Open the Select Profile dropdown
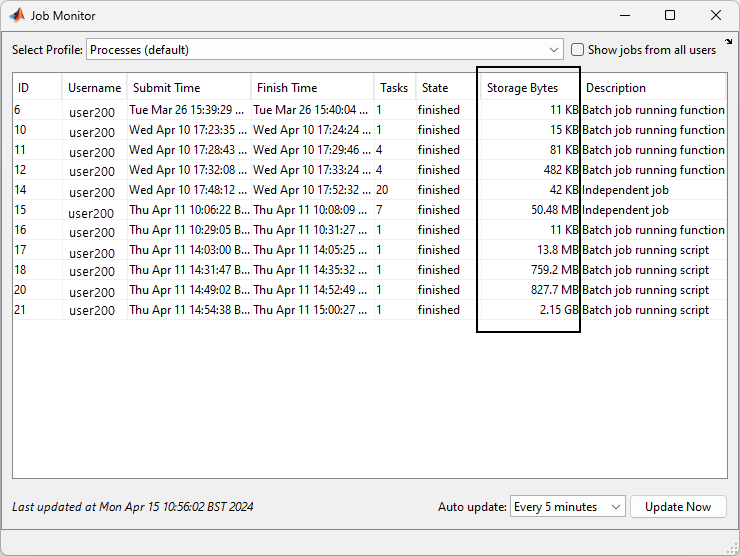 [x=325, y=50]
